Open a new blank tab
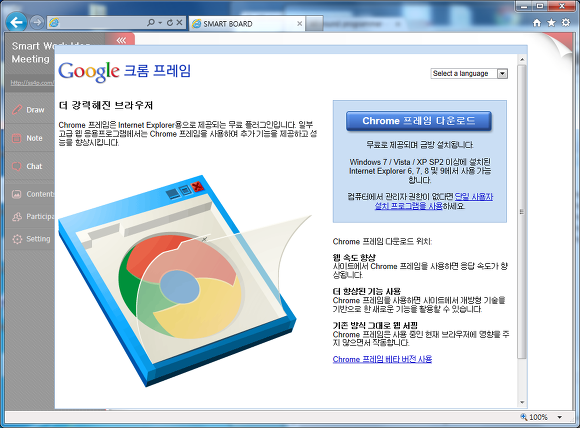Image resolution: width=580 pixels, height=428 pixels. click(314, 24)
